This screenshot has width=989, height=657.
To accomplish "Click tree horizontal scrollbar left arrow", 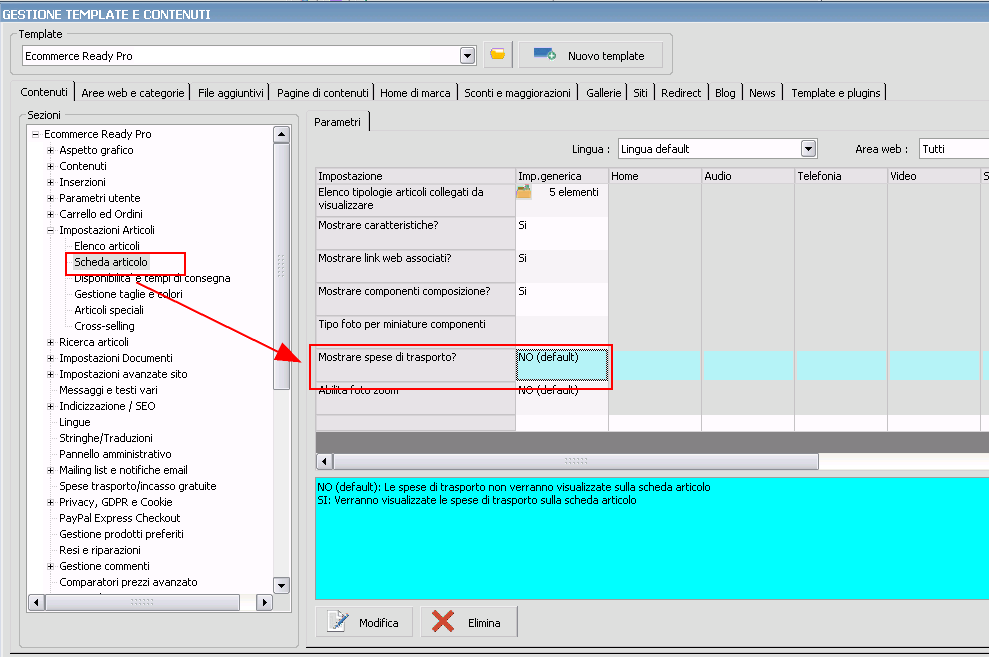I will click(36, 602).
